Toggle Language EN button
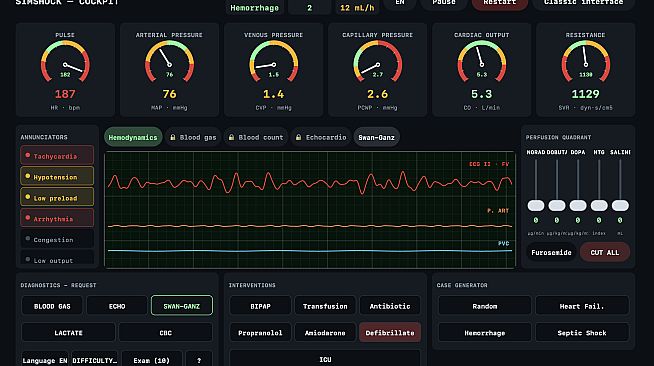The width and height of the screenshot is (654, 366). tap(45, 359)
